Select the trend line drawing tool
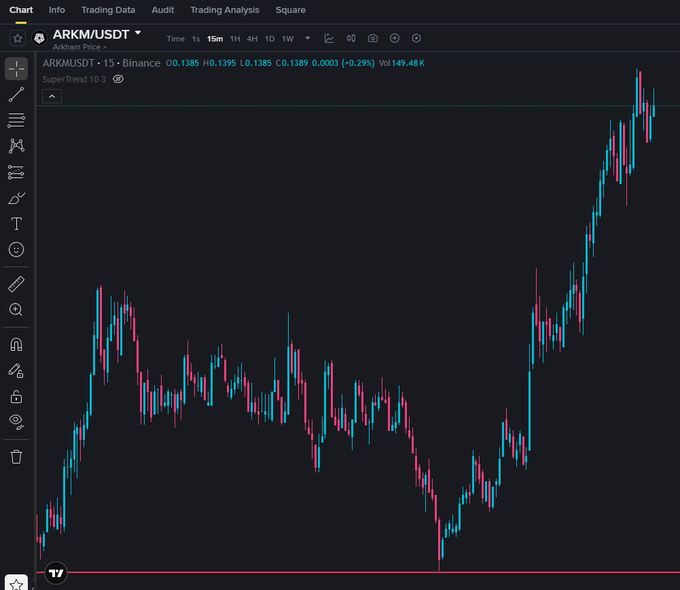This screenshot has width=680, height=590. coord(16,95)
